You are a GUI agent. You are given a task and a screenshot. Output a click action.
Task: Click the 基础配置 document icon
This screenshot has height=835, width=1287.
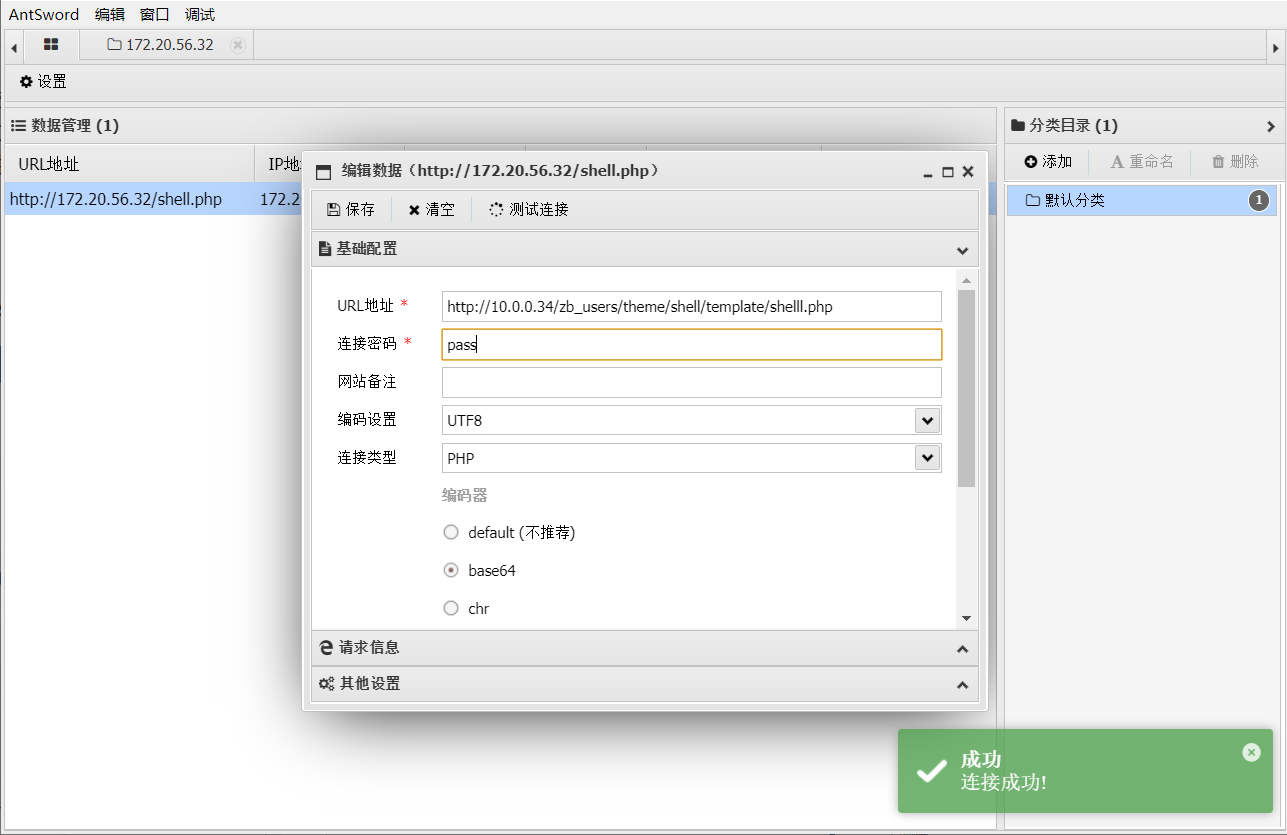(x=325, y=249)
